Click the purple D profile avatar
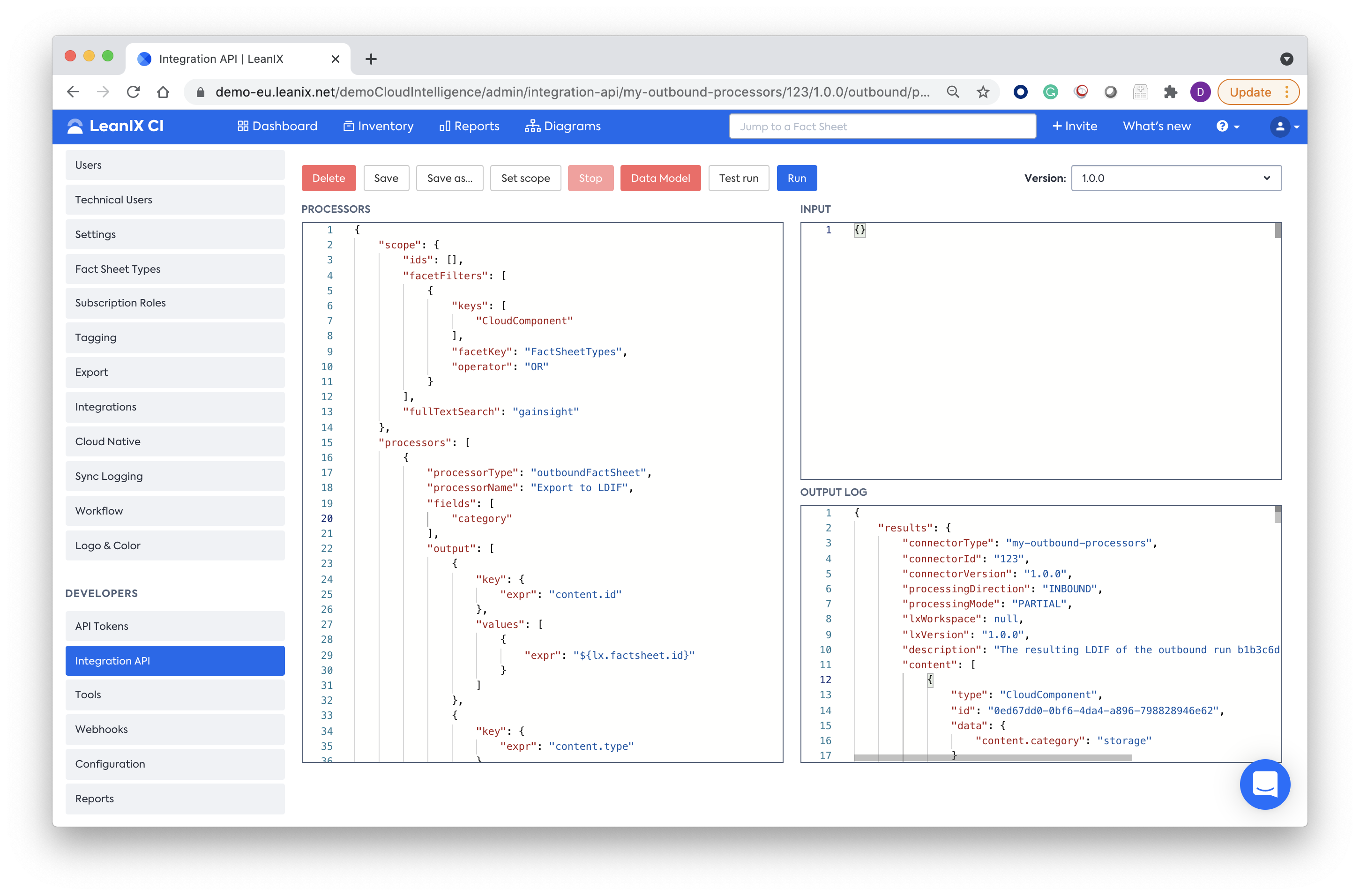The image size is (1360, 896). coord(1200,92)
